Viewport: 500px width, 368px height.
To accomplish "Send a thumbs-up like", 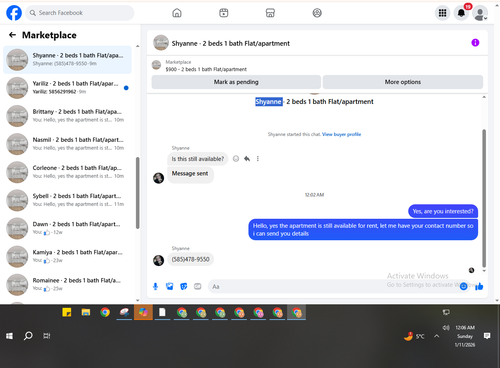I will 479,286.
